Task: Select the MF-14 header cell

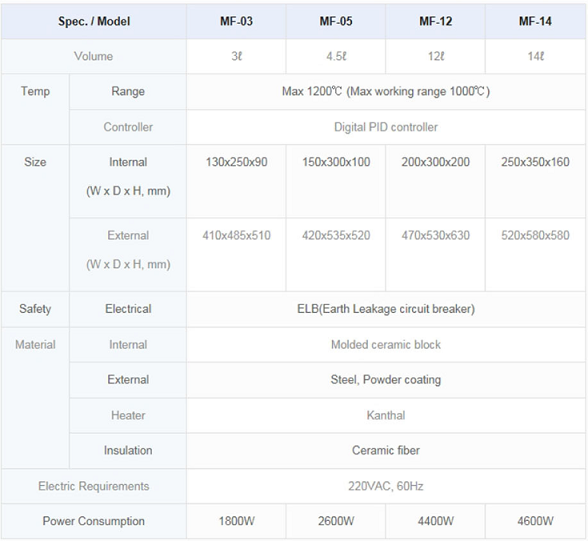Action: pyautogui.click(x=535, y=21)
